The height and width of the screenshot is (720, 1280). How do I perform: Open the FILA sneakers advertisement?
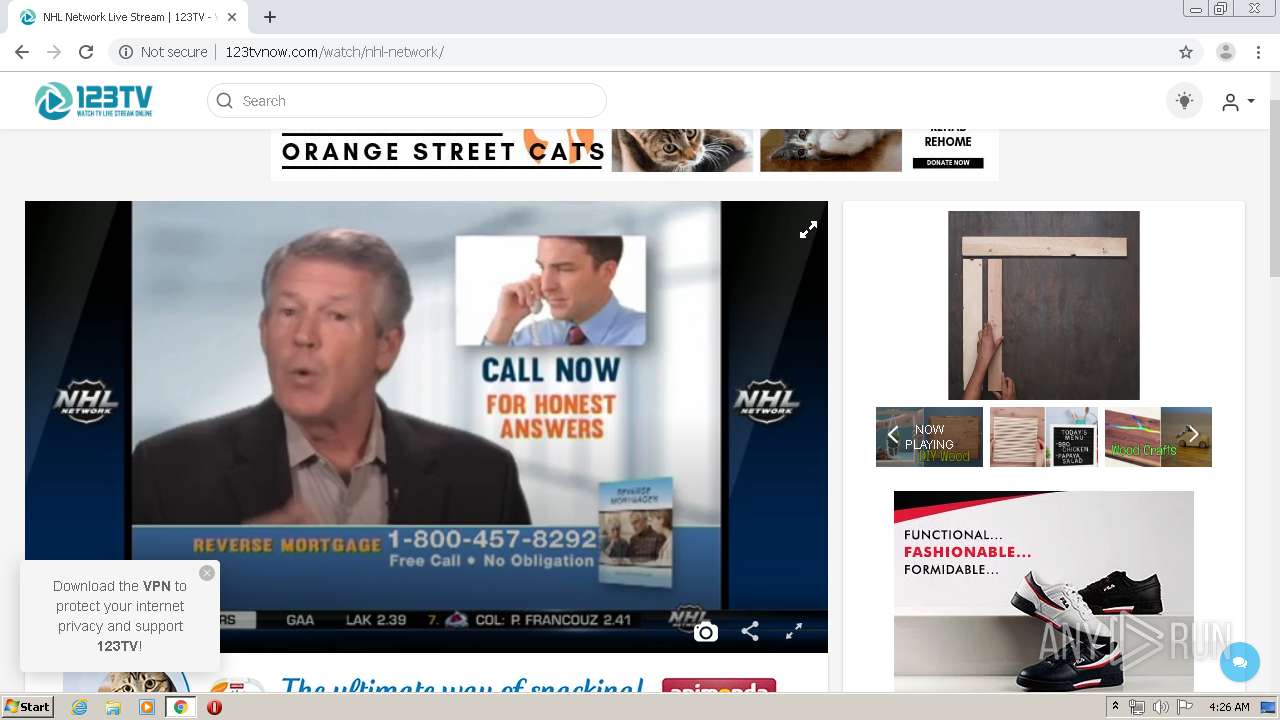(x=1044, y=591)
